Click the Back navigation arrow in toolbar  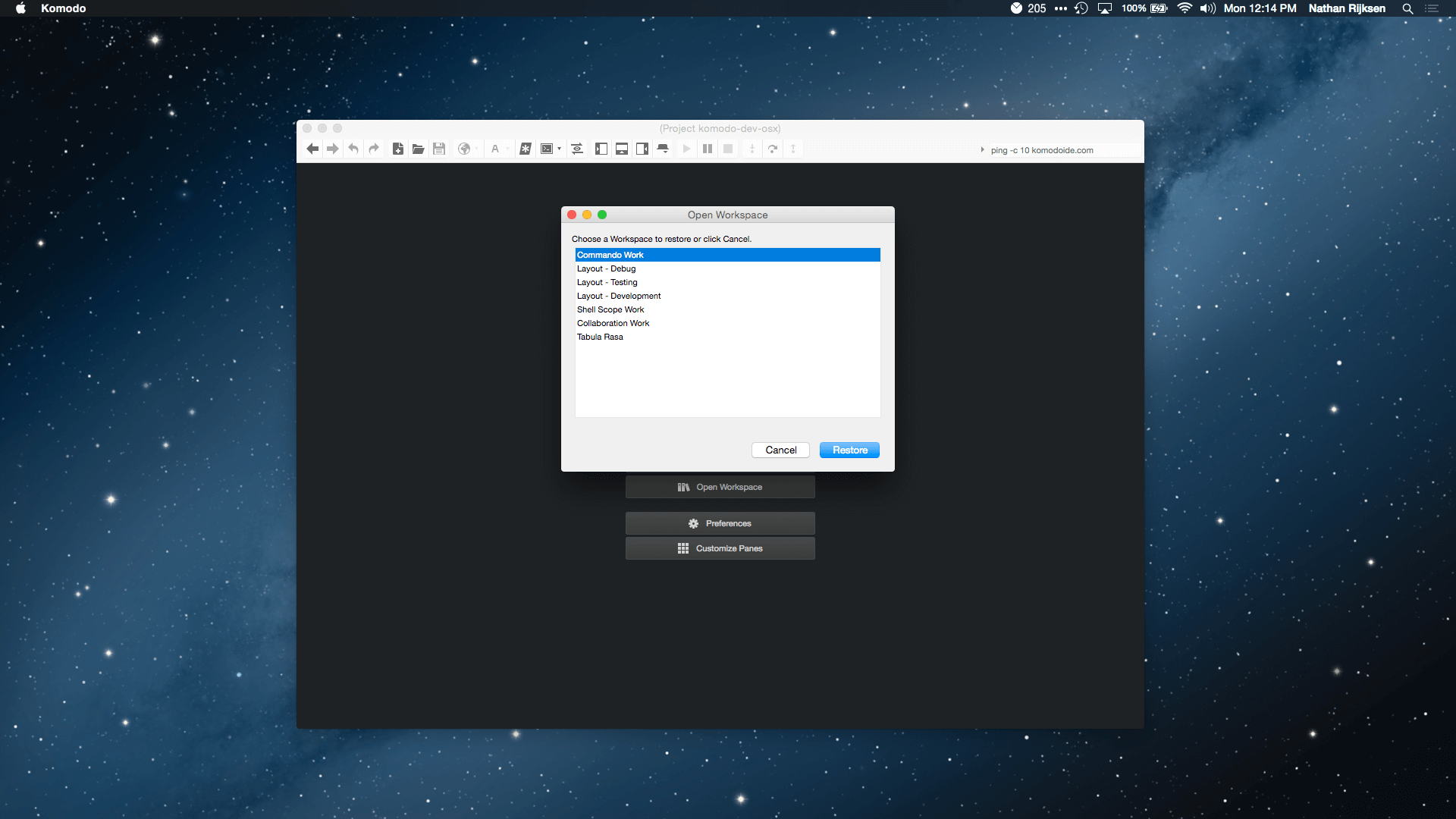312,149
